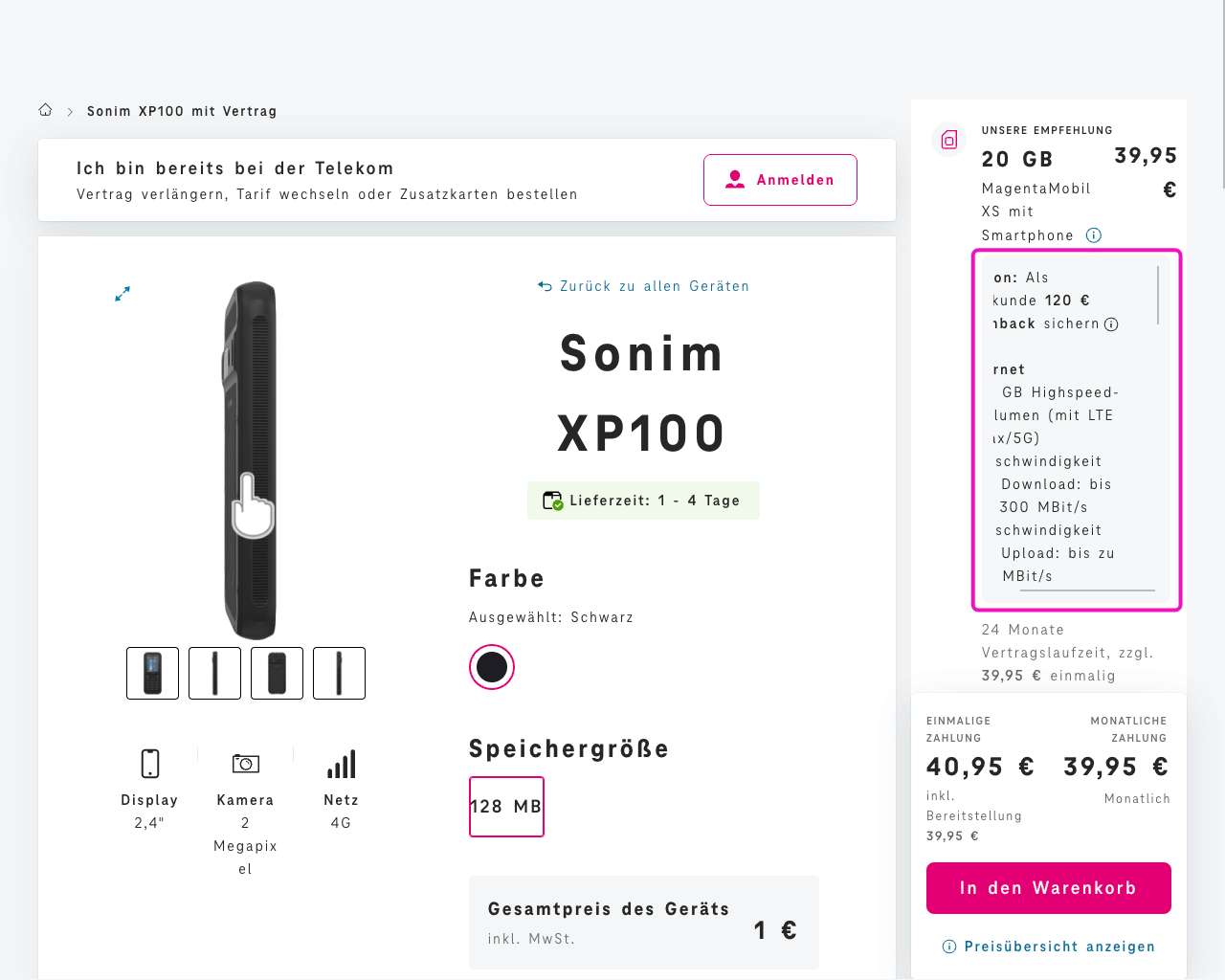Select the 128 MB storage option

(x=506, y=806)
